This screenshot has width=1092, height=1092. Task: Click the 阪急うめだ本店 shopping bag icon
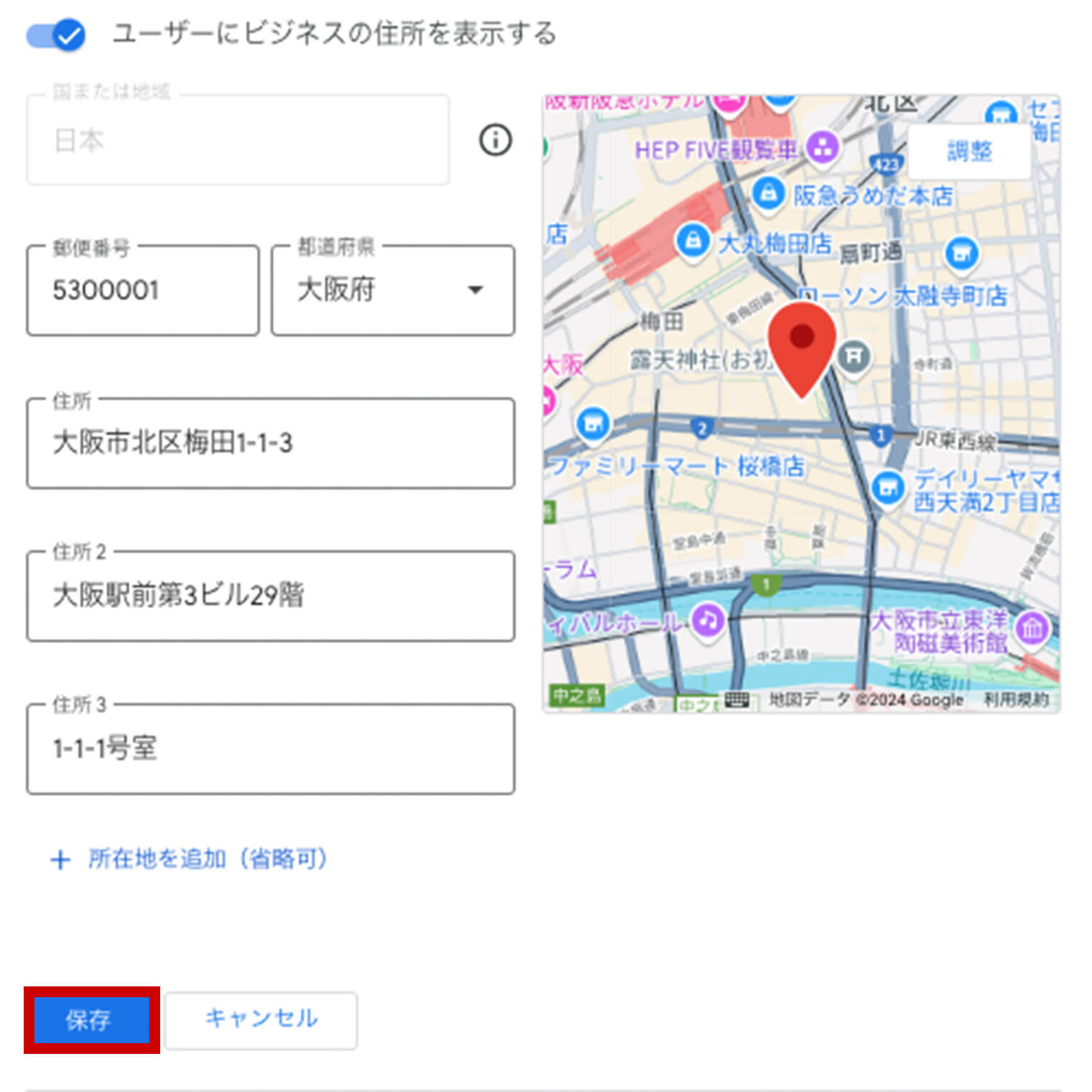tap(768, 193)
